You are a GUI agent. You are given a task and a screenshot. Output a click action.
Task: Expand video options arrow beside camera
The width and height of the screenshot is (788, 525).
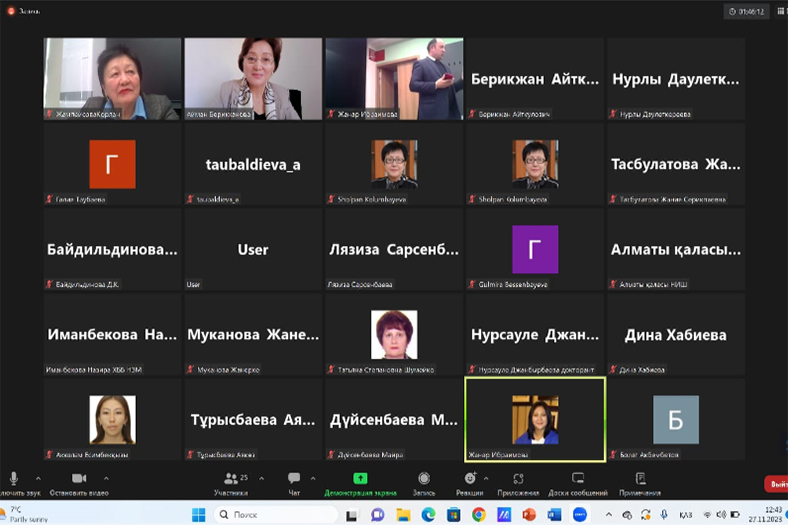tap(106, 479)
